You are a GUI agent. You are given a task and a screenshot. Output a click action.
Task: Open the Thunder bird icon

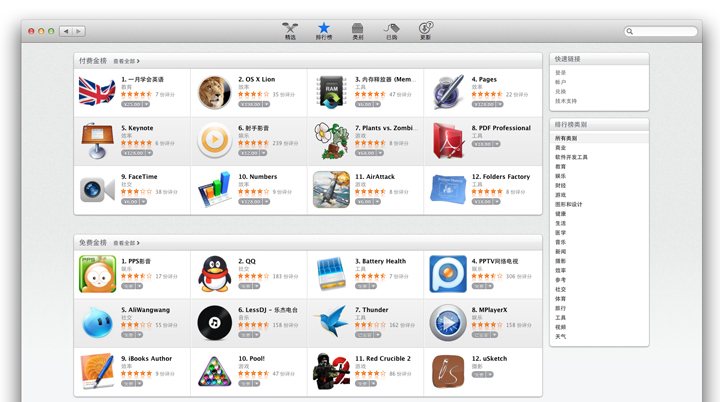click(331, 322)
